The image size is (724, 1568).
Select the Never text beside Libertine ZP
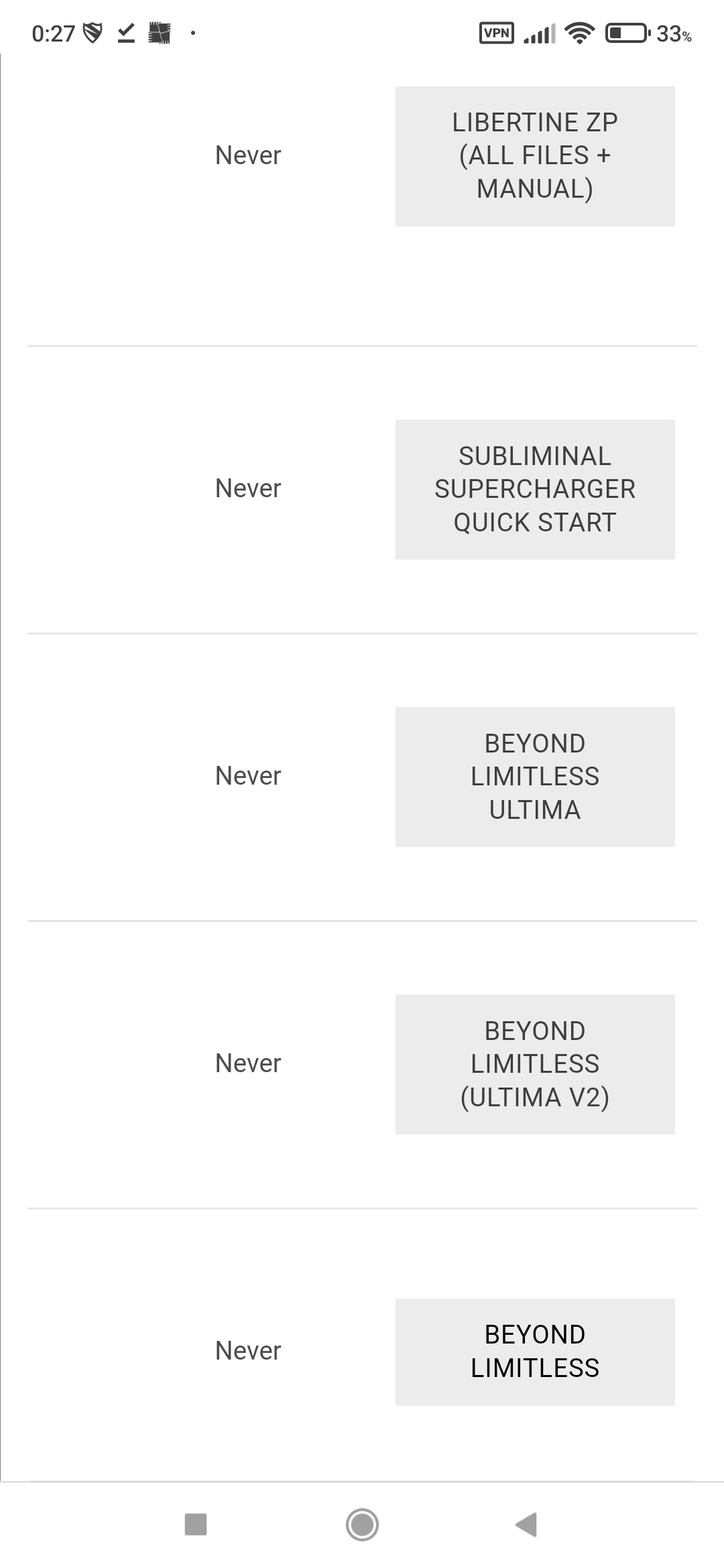click(x=248, y=155)
